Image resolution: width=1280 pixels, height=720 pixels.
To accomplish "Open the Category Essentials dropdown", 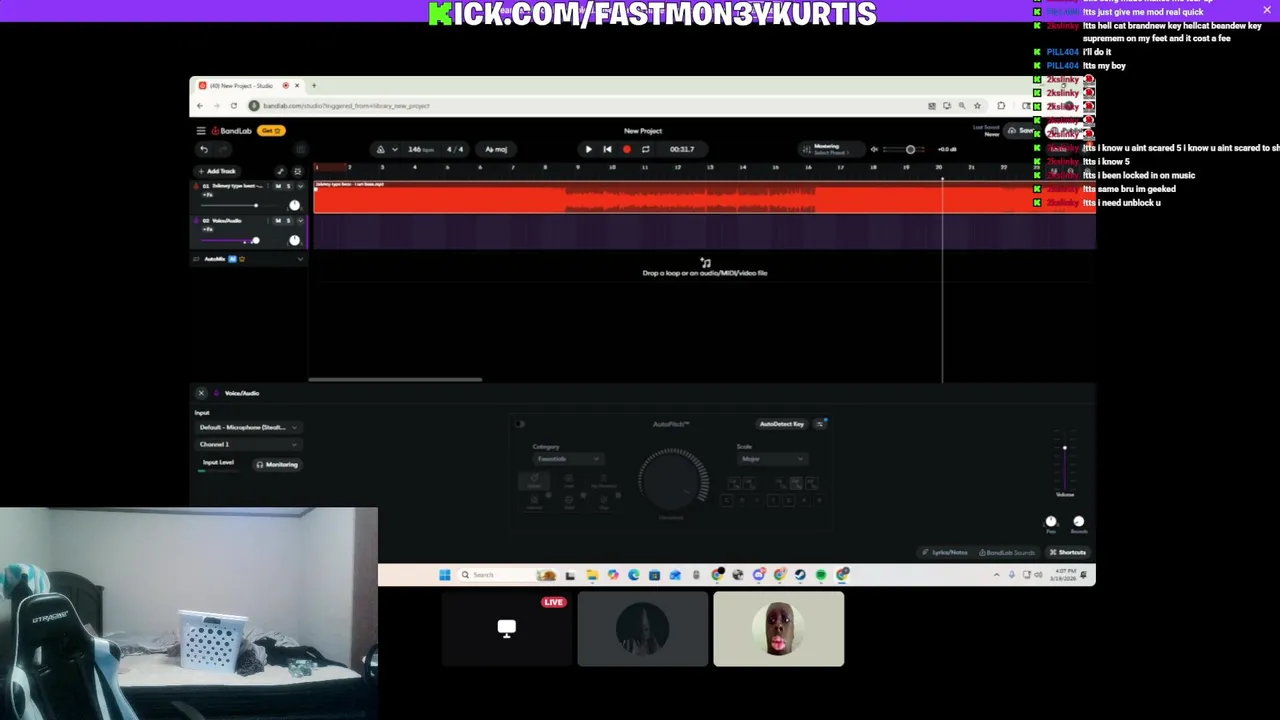I will pos(568,459).
